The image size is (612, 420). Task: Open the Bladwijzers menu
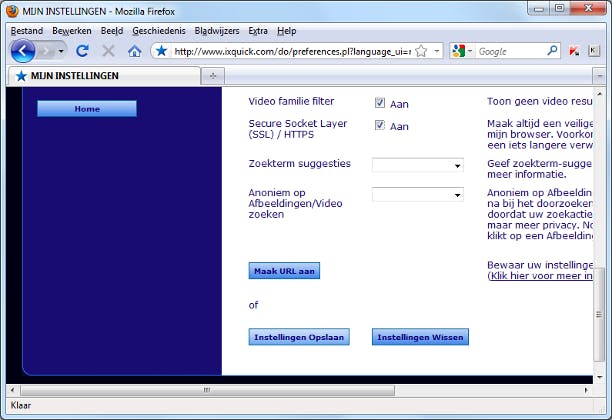(x=217, y=31)
